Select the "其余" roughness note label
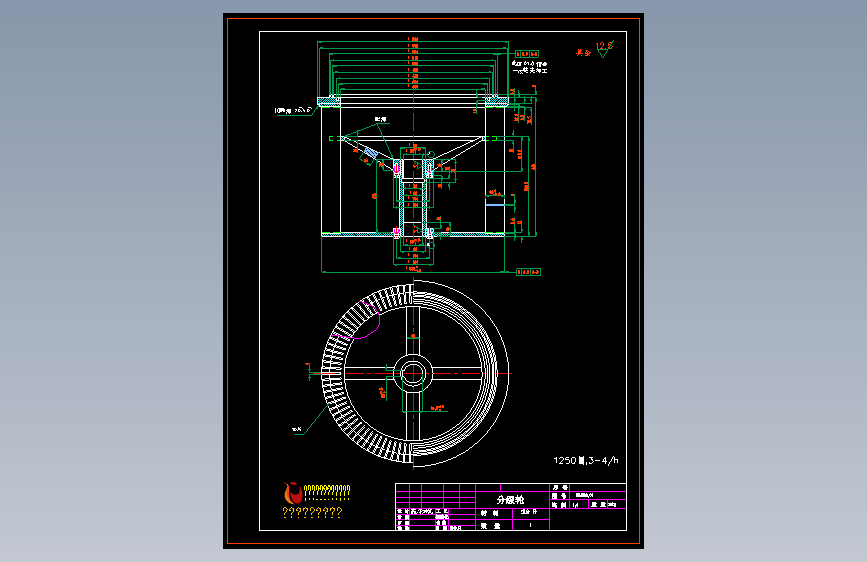867x562 pixels. click(x=583, y=53)
